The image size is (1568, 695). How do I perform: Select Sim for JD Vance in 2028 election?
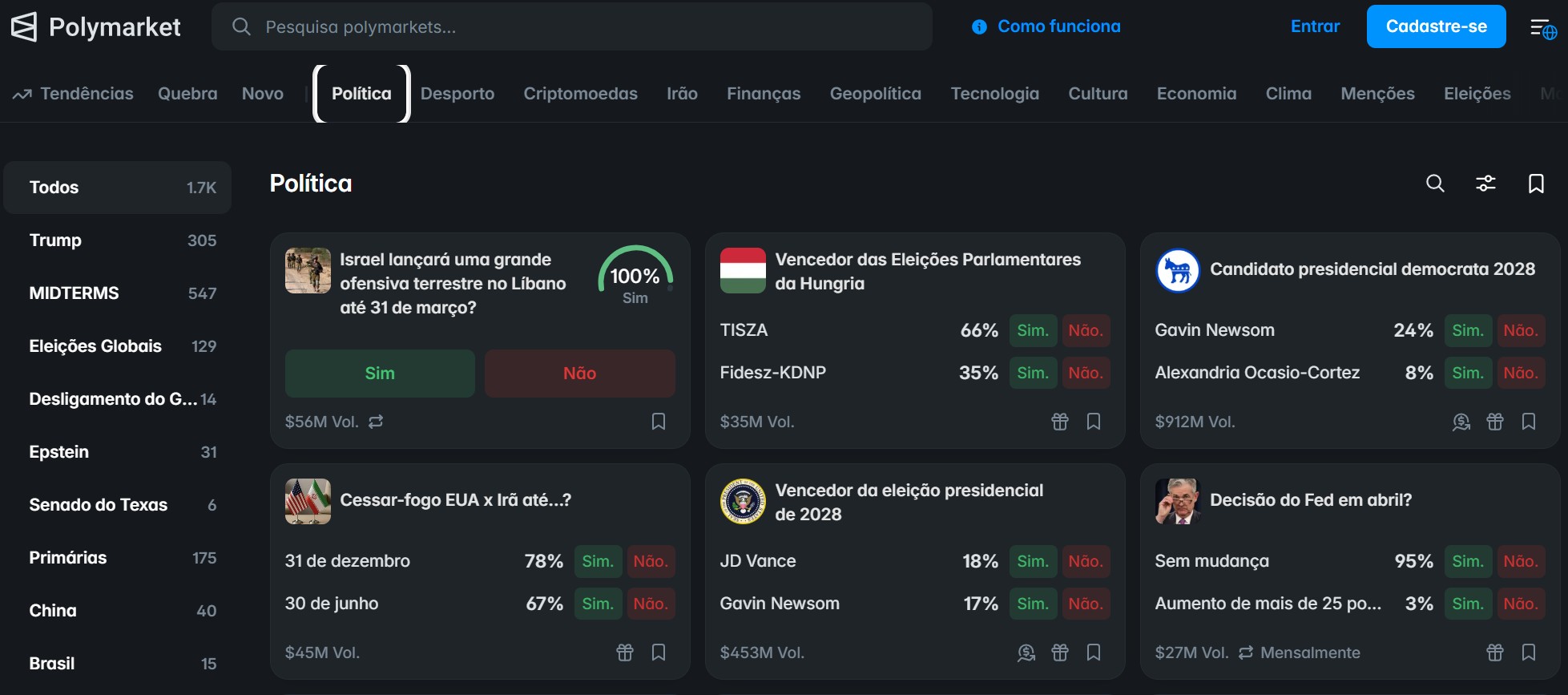[1032, 561]
